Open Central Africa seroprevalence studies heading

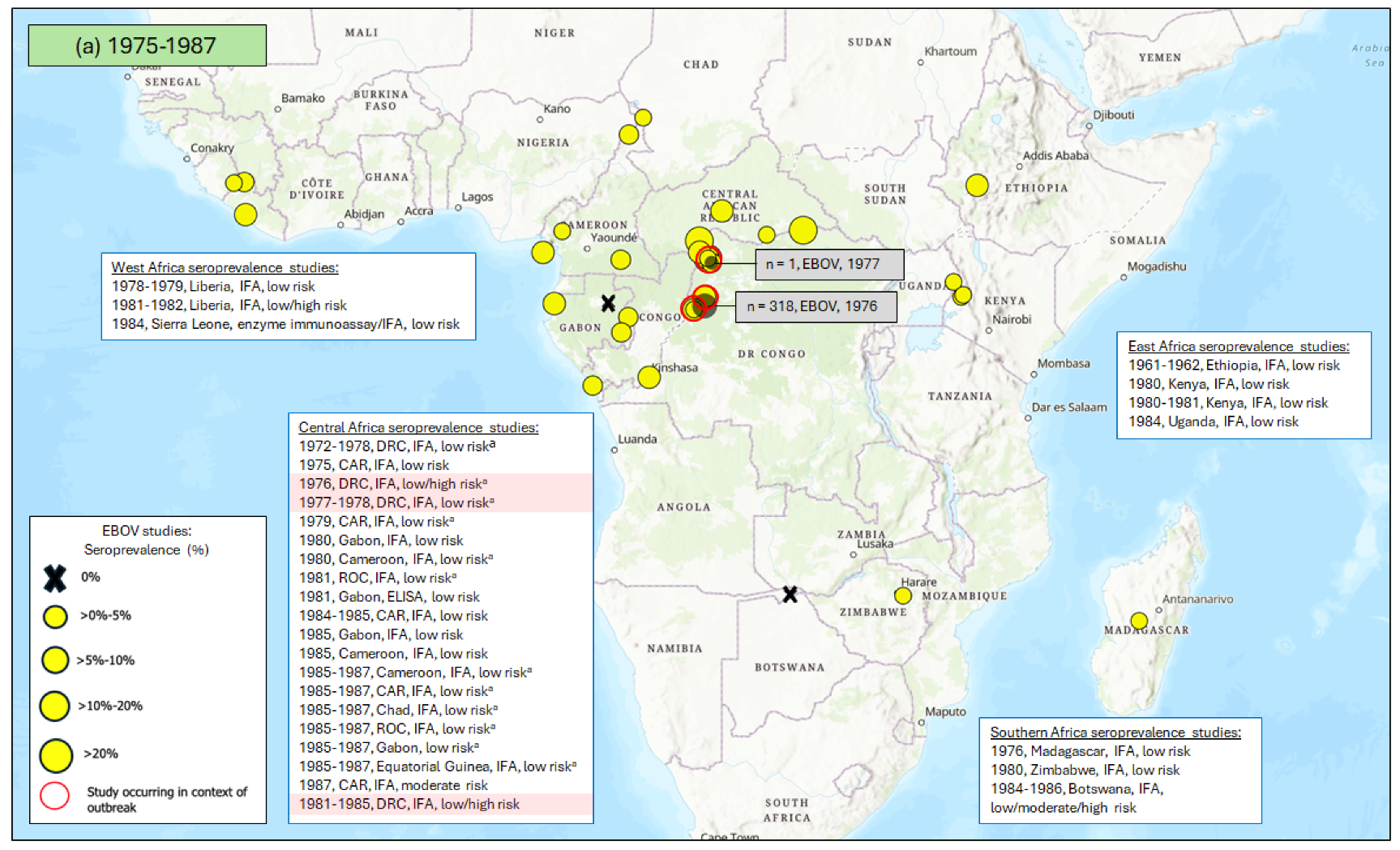pos(418,427)
